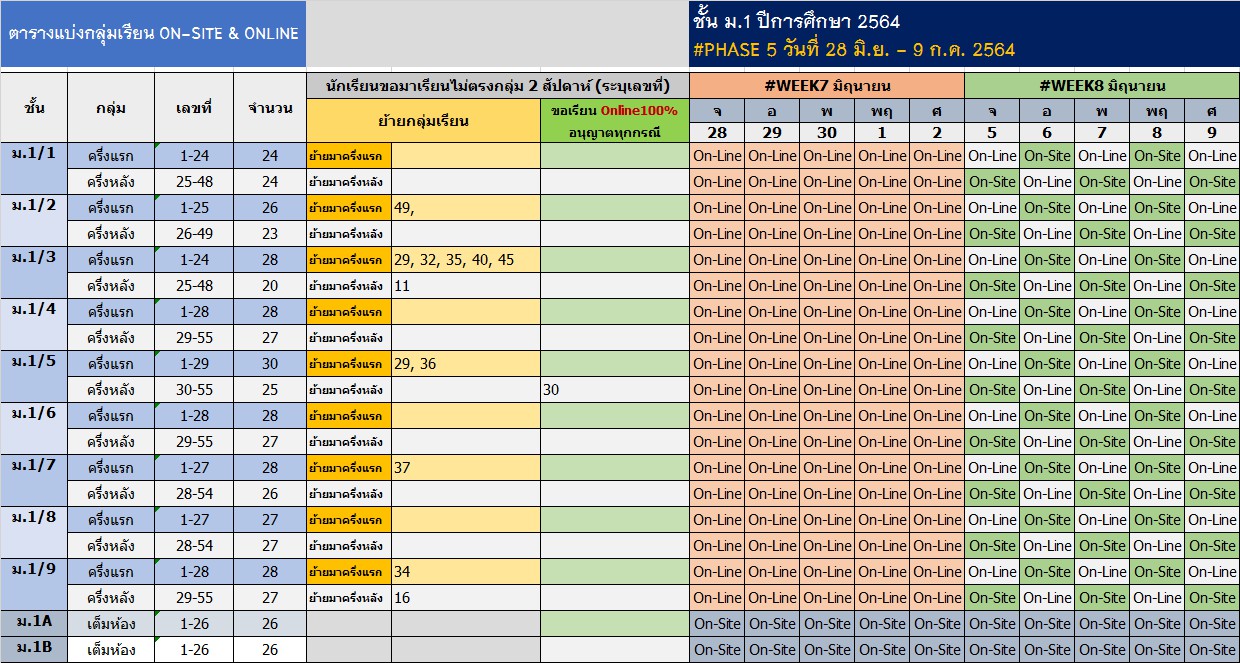The width and height of the screenshot is (1240, 663).
Task: Select the '#WEEK8 มิถุนายน' header
Action: click(x=1102, y=85)
